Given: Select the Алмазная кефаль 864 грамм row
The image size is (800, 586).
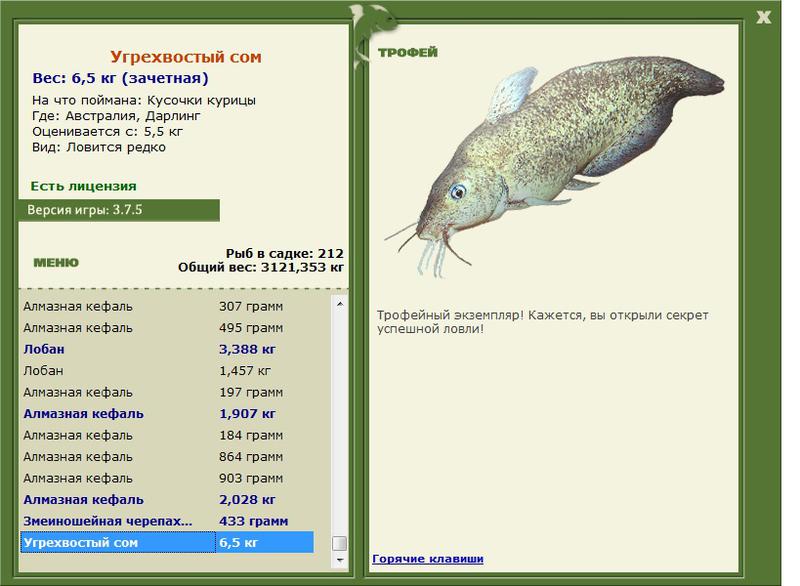Looking at the screenshot, I should pos(167,456).
